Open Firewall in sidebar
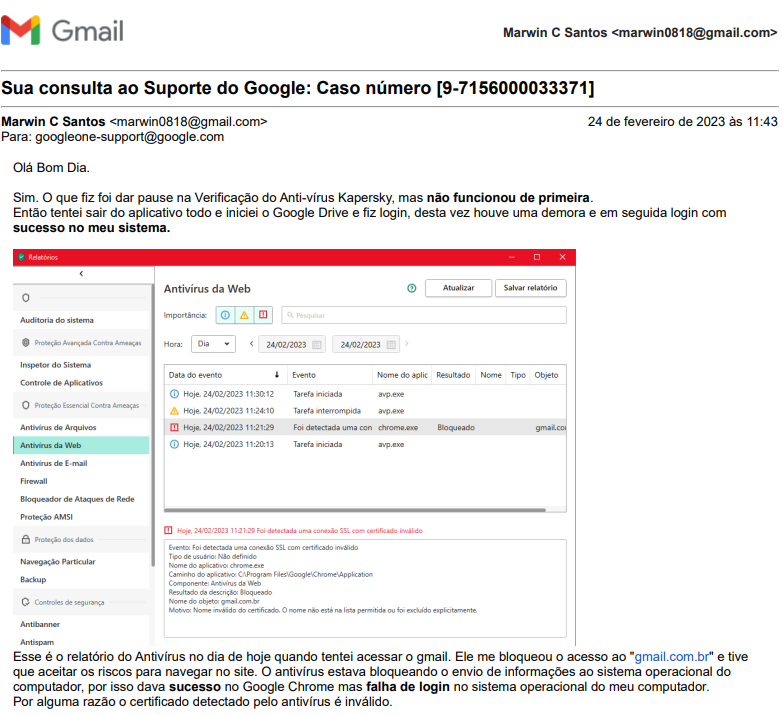 33,481
